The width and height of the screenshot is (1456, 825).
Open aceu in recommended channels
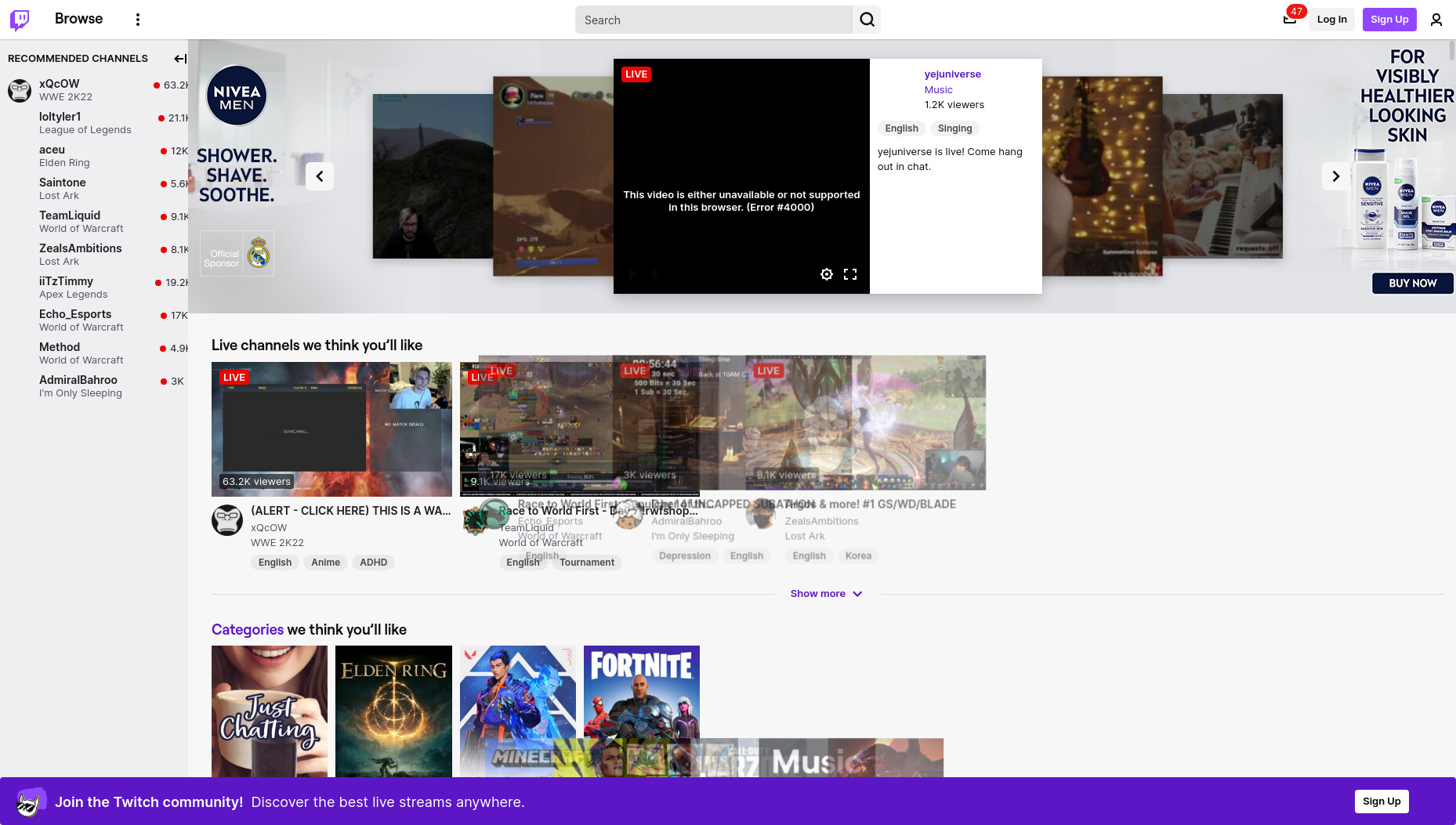point(94,156)
